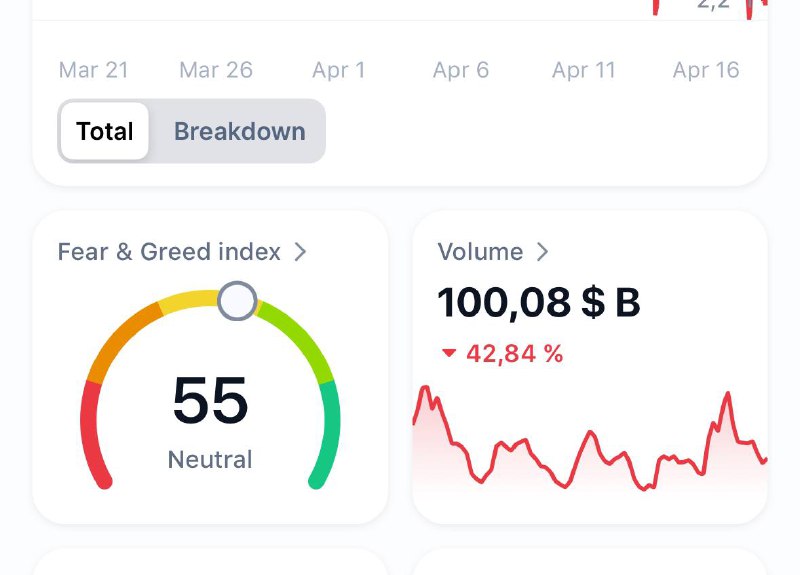This screenshot has height=575, width=800.
Task: Click the 55 index value
Action: [x=210, y=401]
